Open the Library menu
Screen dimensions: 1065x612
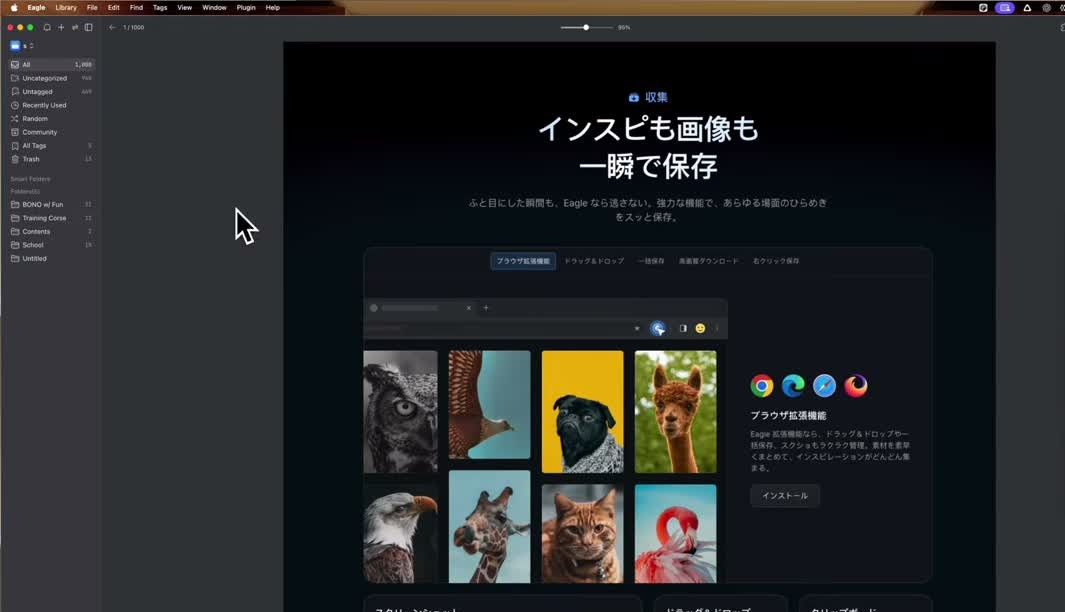[x=66, y=7]
